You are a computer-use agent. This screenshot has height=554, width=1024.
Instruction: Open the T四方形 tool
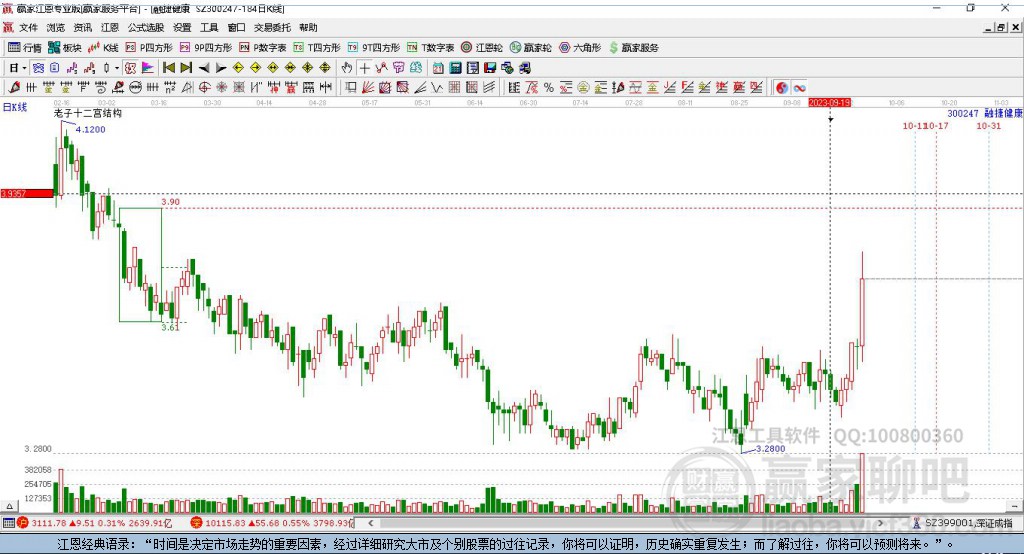pyautogui.click(x=317, y=48)
